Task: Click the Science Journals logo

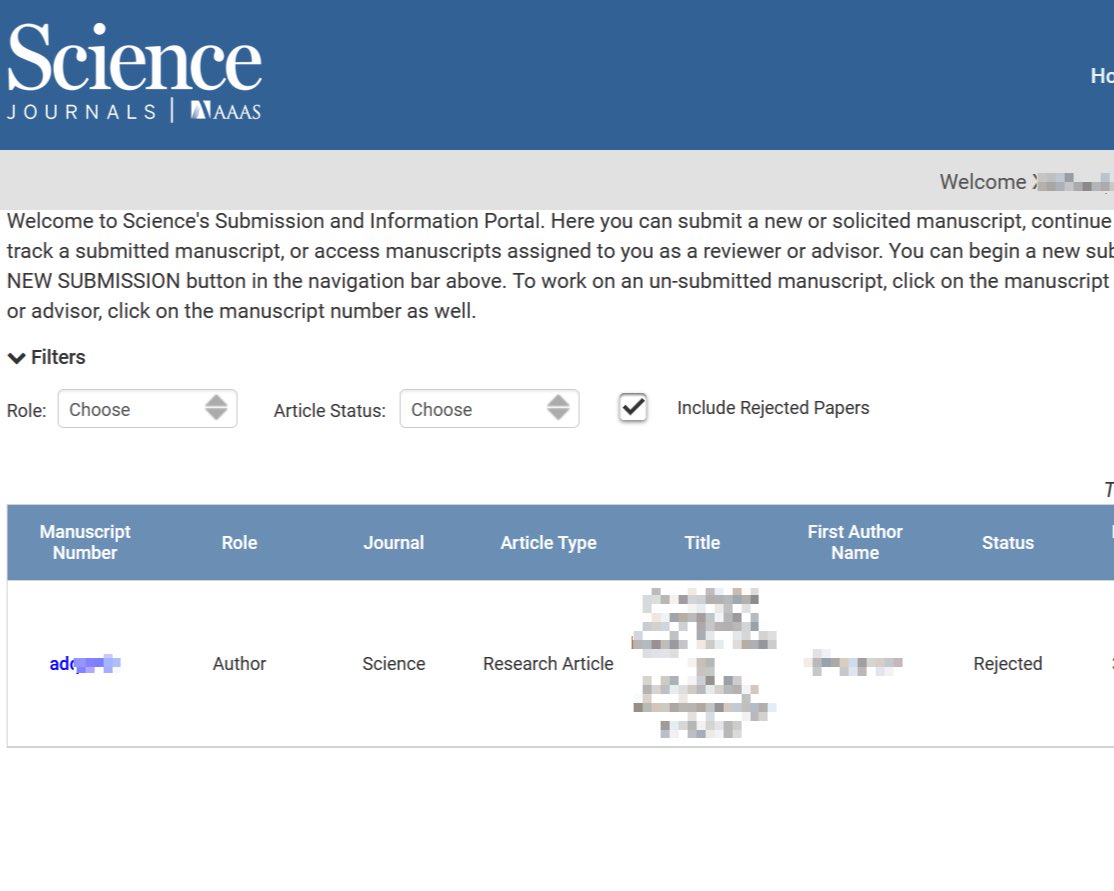Action: pyautogui.click(x=134, y=71)
